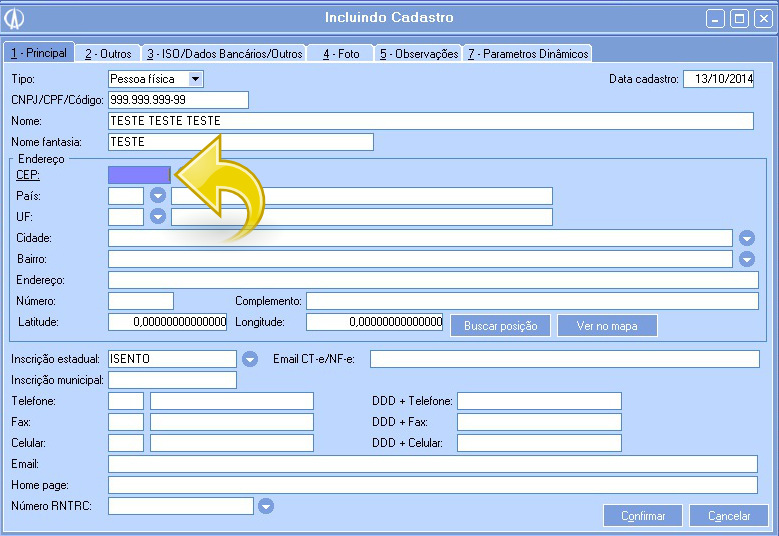Open the Cidade lookup arrow button
The width and height of the screenshot is (779, 536).
(x=746, y=238)
